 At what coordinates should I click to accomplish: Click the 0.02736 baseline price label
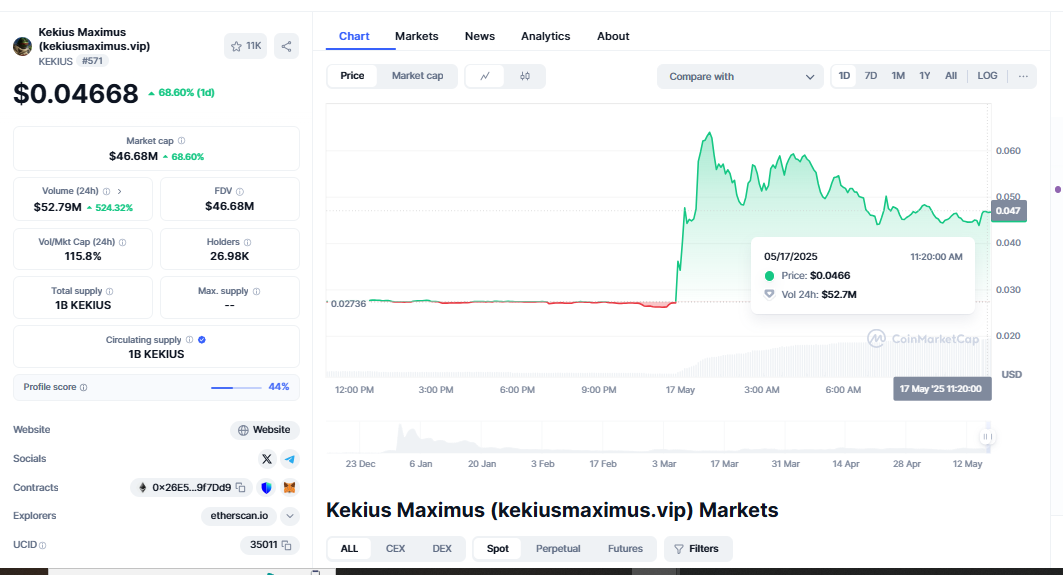point(348,304)
